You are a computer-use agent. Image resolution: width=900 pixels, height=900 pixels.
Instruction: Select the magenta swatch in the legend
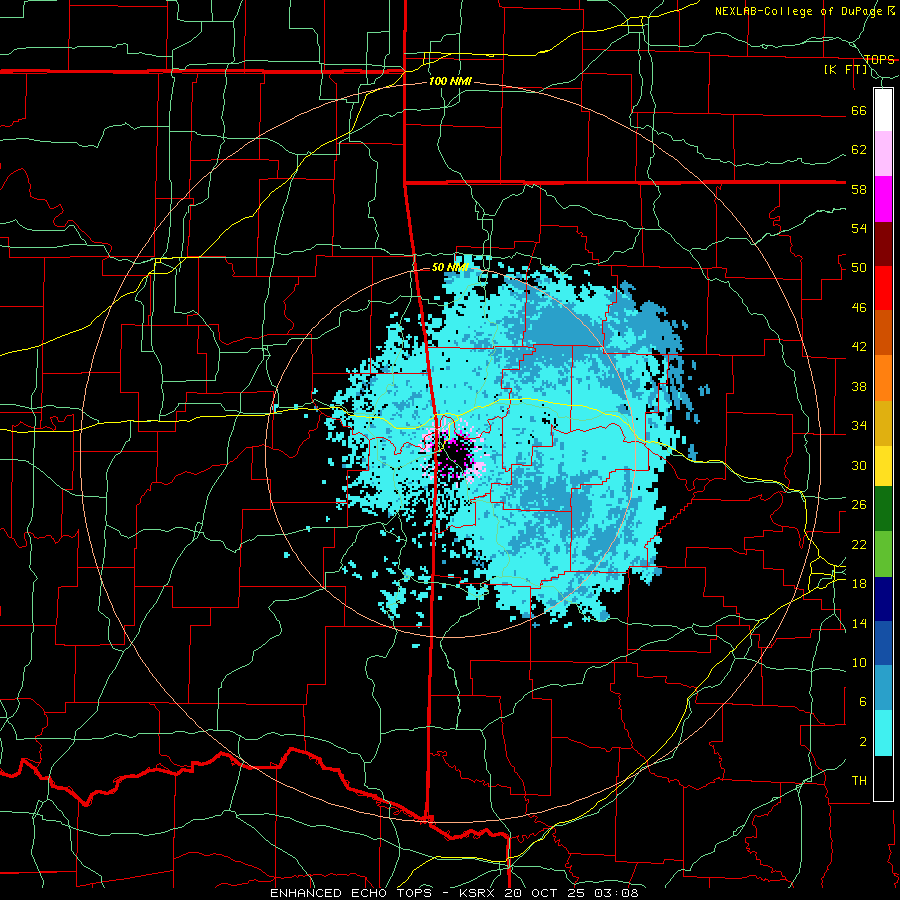point(883,199)
